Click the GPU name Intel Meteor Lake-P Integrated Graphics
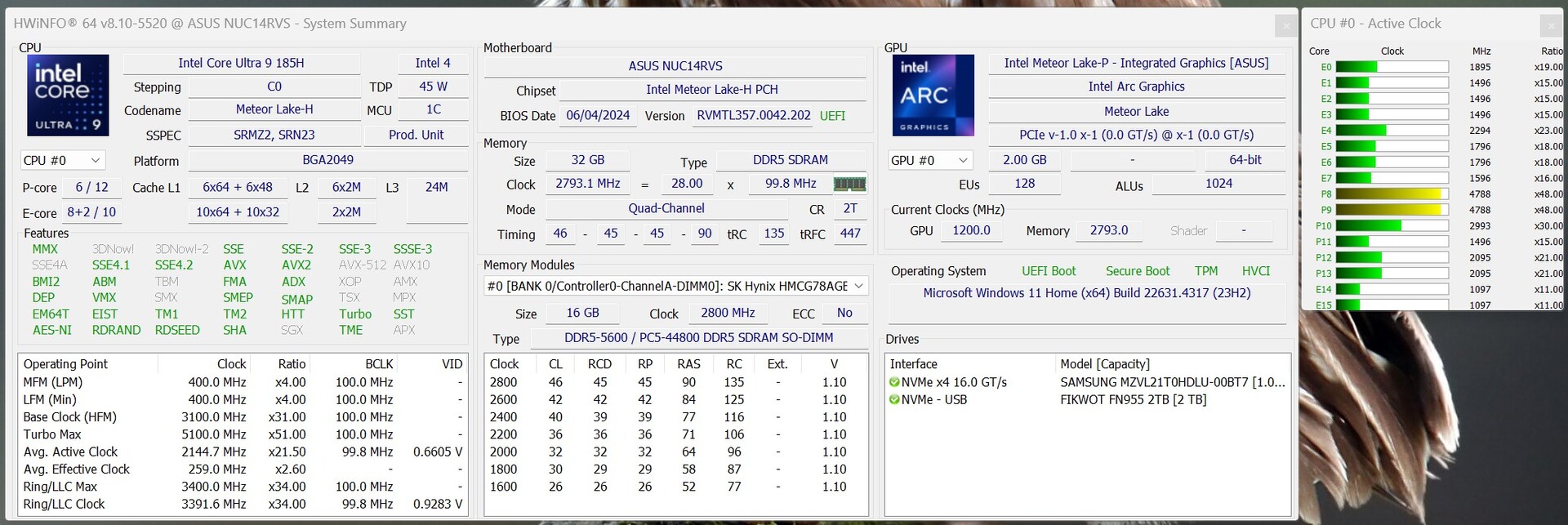The width and height of the screenshot is (1568, 525). pos(1137,64)
